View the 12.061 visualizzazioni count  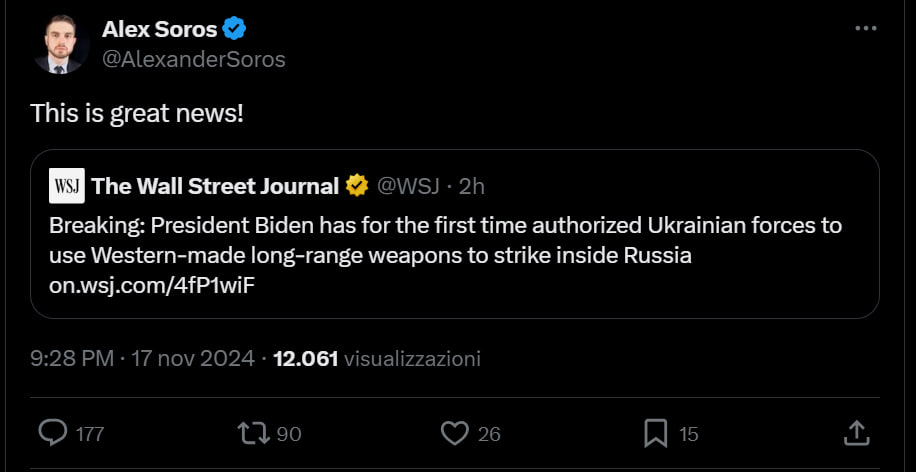[377, 358]
